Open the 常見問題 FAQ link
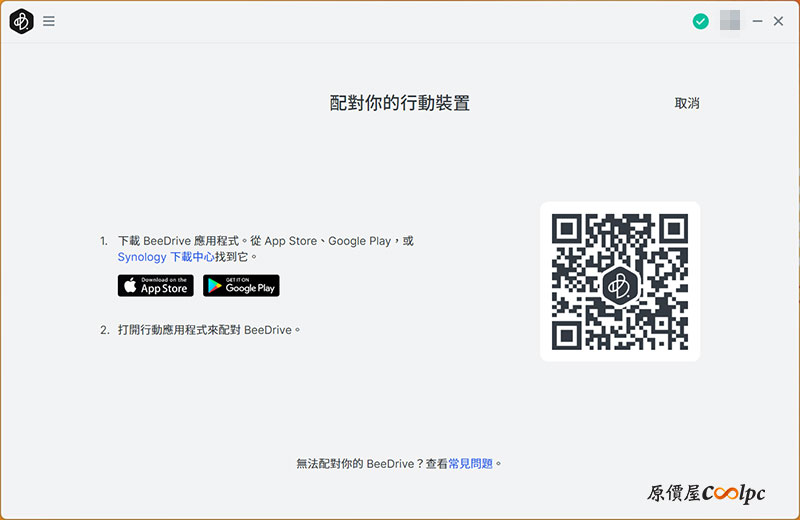 coord(470,463)
